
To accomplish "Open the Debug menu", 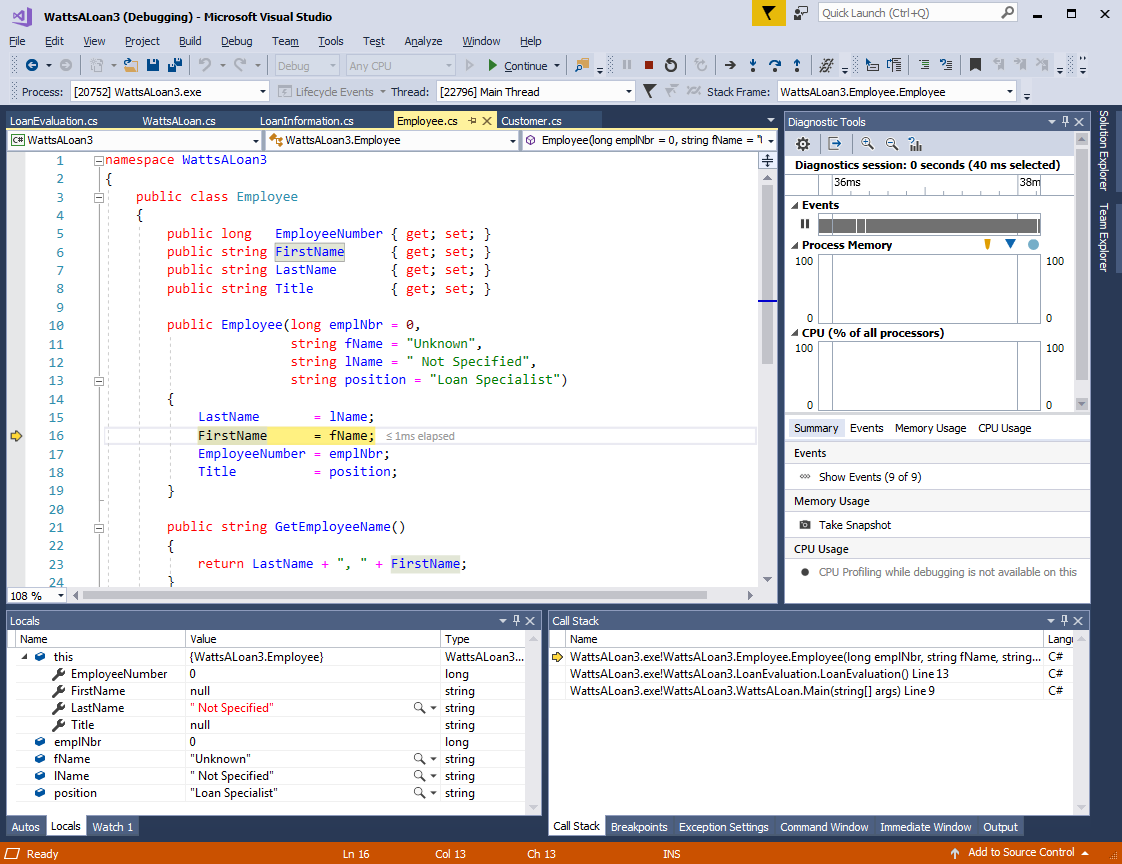I will coord(236,41).
